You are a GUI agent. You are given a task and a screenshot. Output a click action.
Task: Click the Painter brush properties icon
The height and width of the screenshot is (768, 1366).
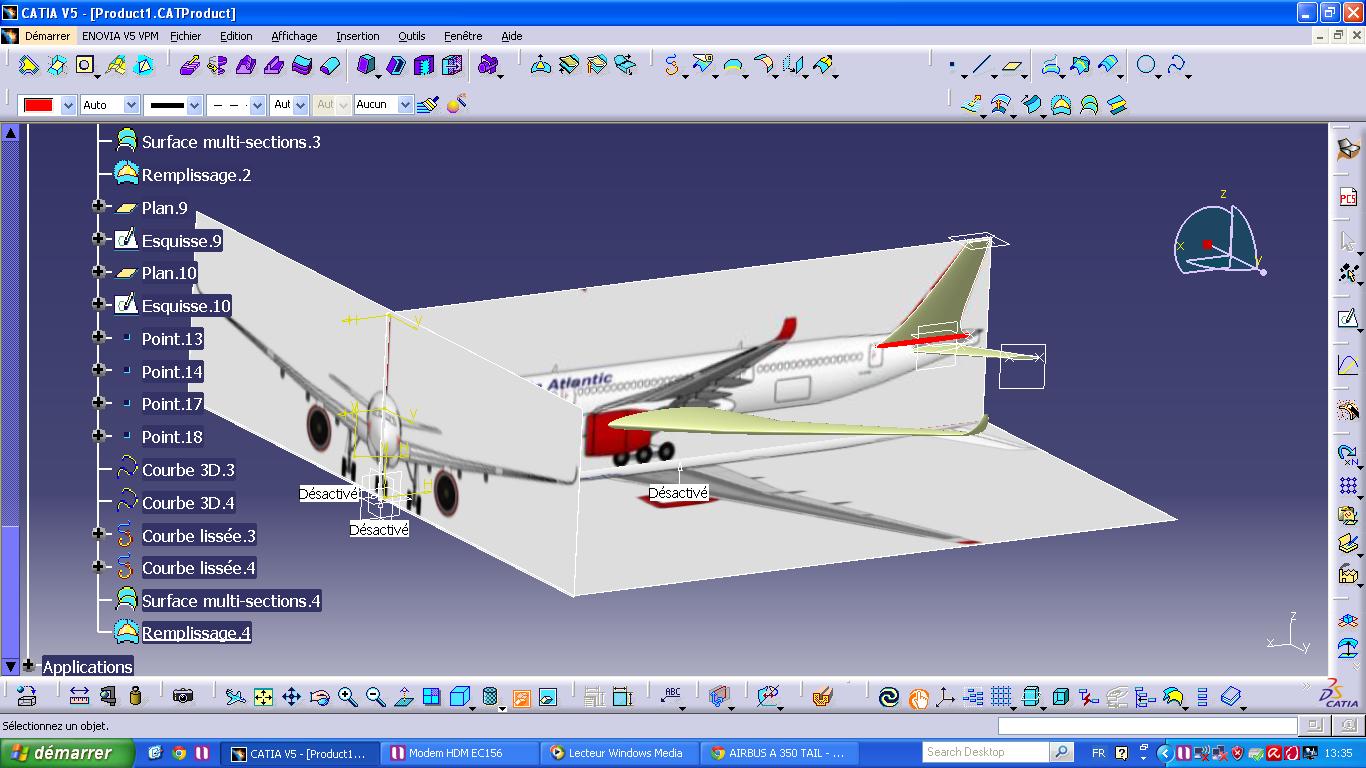pyautogui.click(x=428, y=104)
